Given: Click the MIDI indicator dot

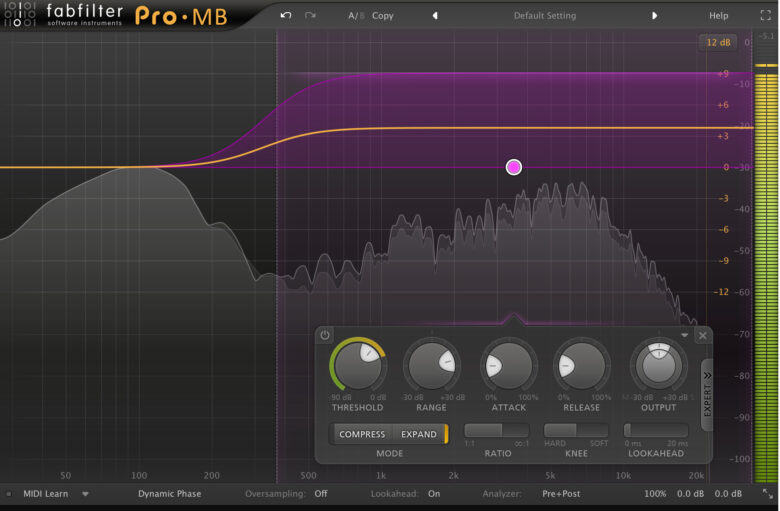Looking at the screenshot, I should click(x=9, y=494).
